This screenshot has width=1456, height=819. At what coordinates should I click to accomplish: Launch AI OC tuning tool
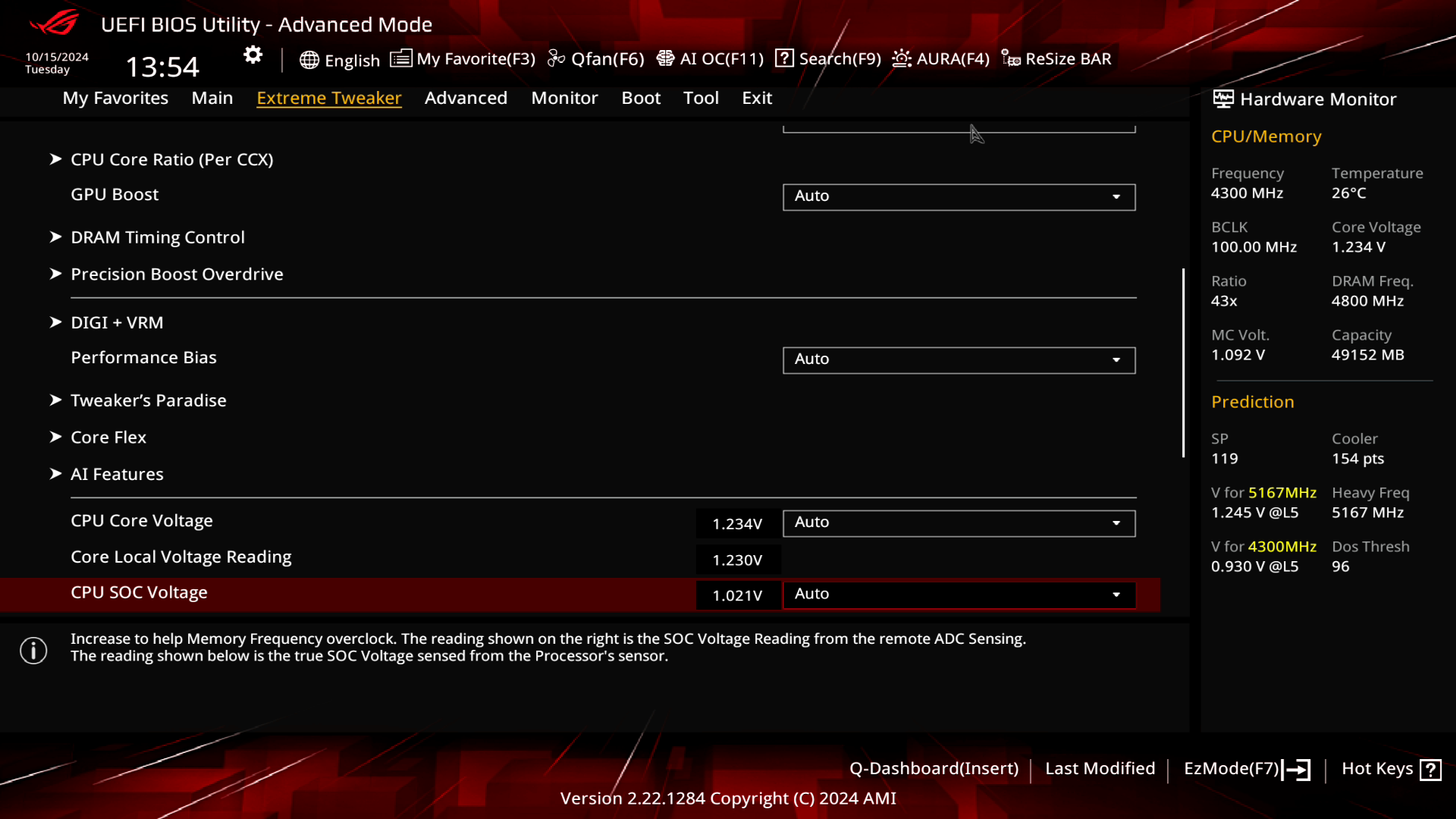[710, 58]
